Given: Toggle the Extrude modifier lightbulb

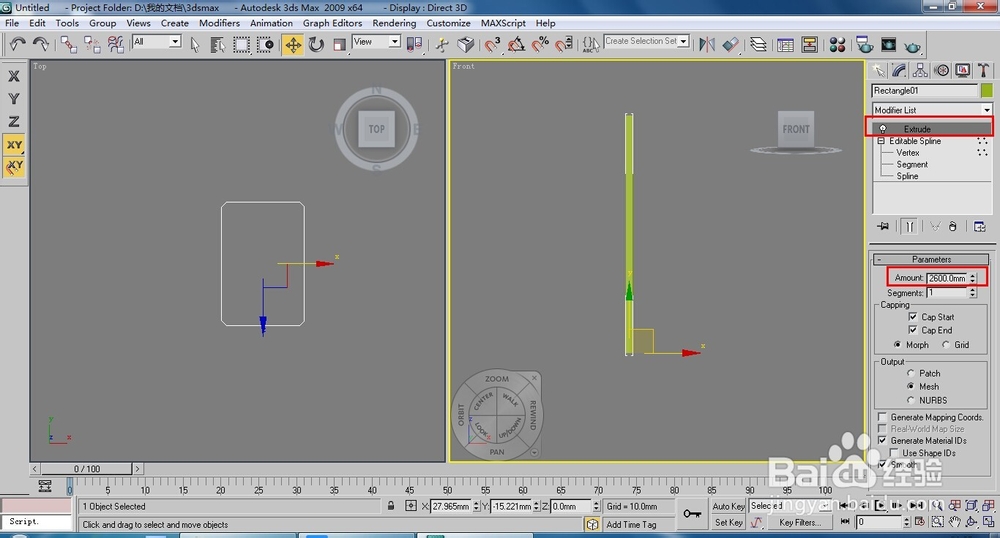Looking at the screenshot, I should [x=883, y=129].
